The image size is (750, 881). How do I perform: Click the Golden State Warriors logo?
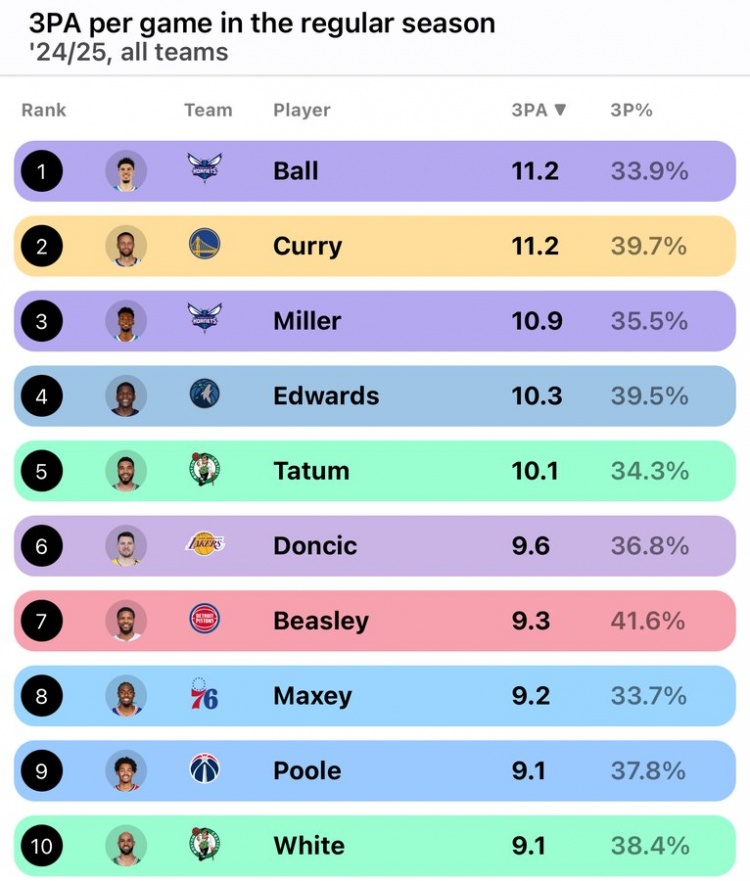[x=205, y=245]
